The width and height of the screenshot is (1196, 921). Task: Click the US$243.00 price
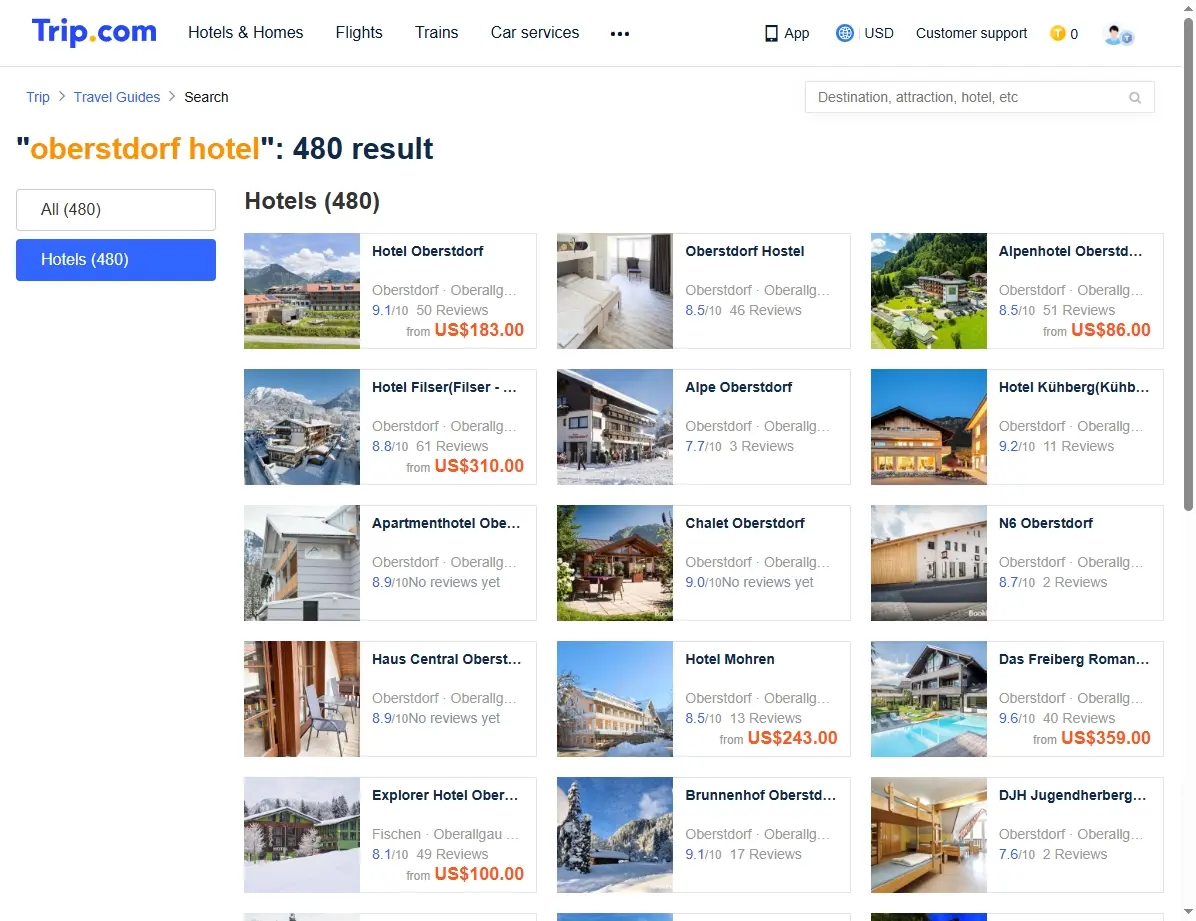coord(793,738)
